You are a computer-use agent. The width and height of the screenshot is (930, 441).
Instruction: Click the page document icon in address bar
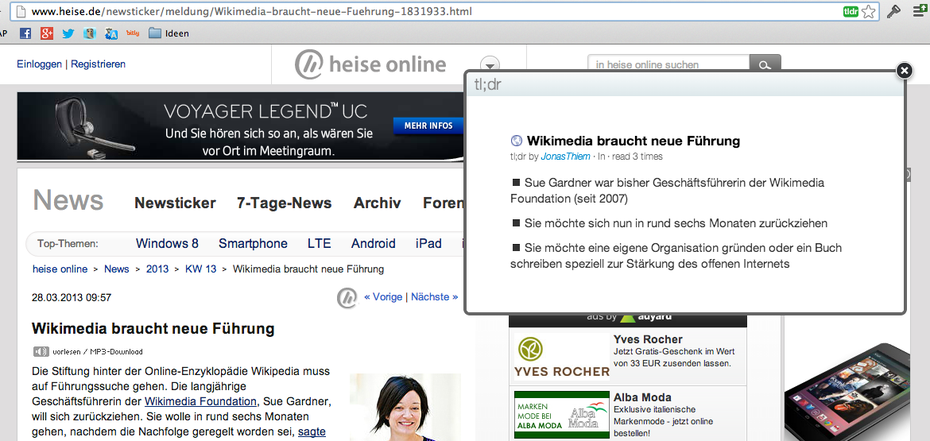click(x=21, y=11)
